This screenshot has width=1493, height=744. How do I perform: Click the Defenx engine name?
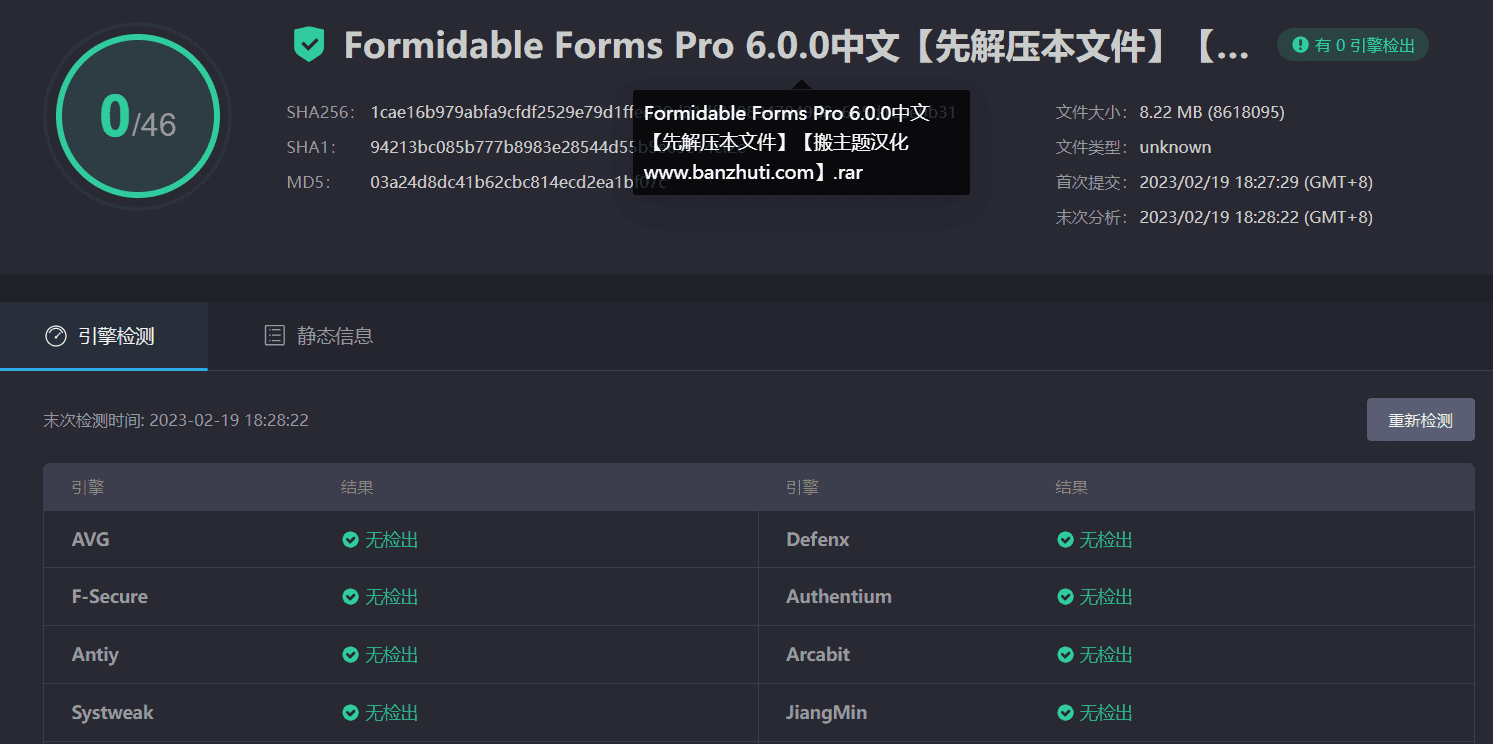(x=818, y=540)
